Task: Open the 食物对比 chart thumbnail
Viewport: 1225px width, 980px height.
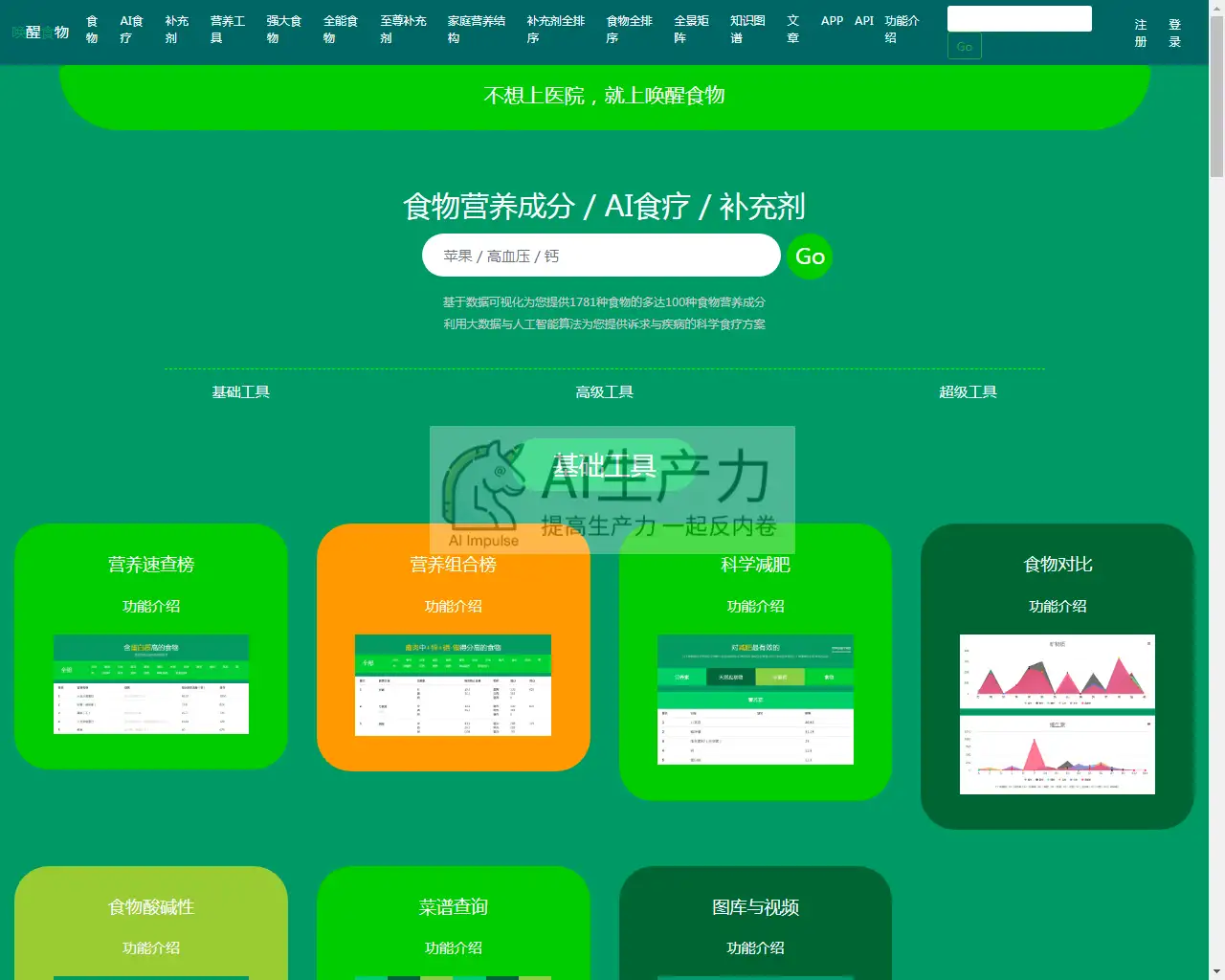Action: [x=1058, y=714]
